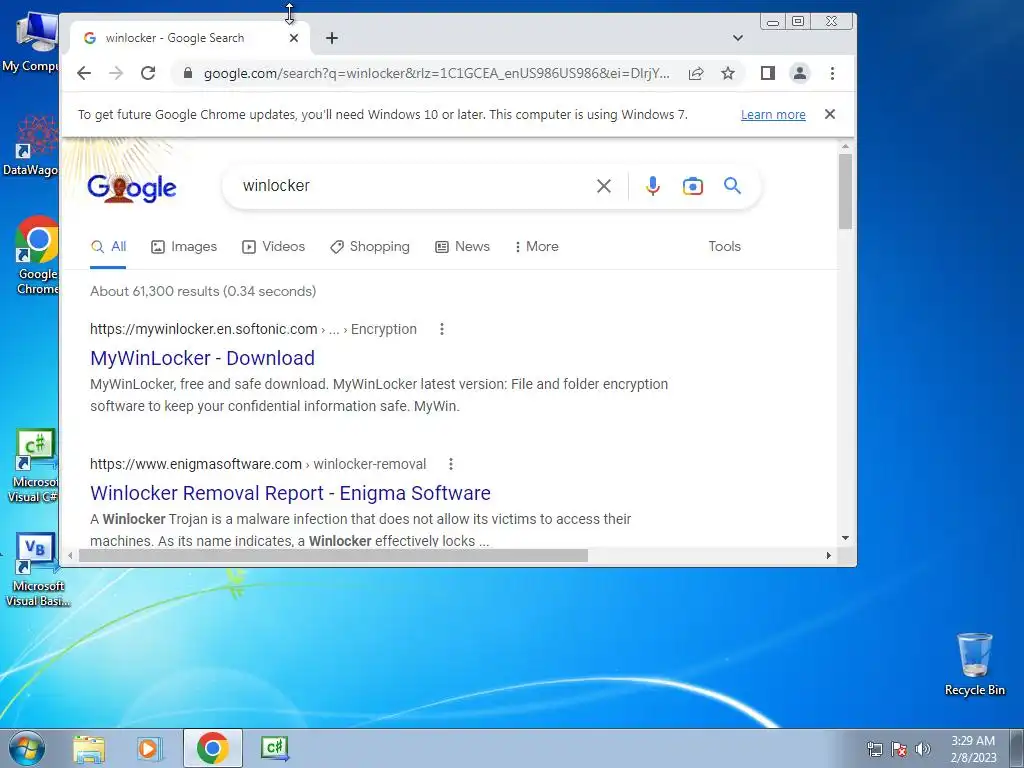1024x768 pixels.
Task: Click the horizontal scrollbar thumb
Action: click(x=333, y=556)
